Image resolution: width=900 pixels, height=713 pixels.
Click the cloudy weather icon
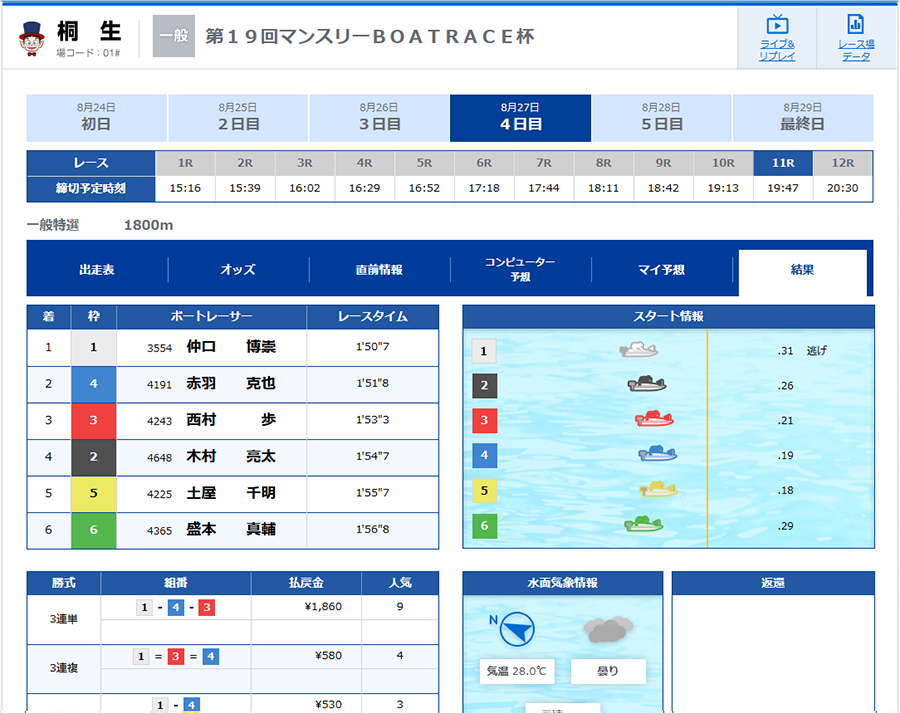click(x=608, y=629)
